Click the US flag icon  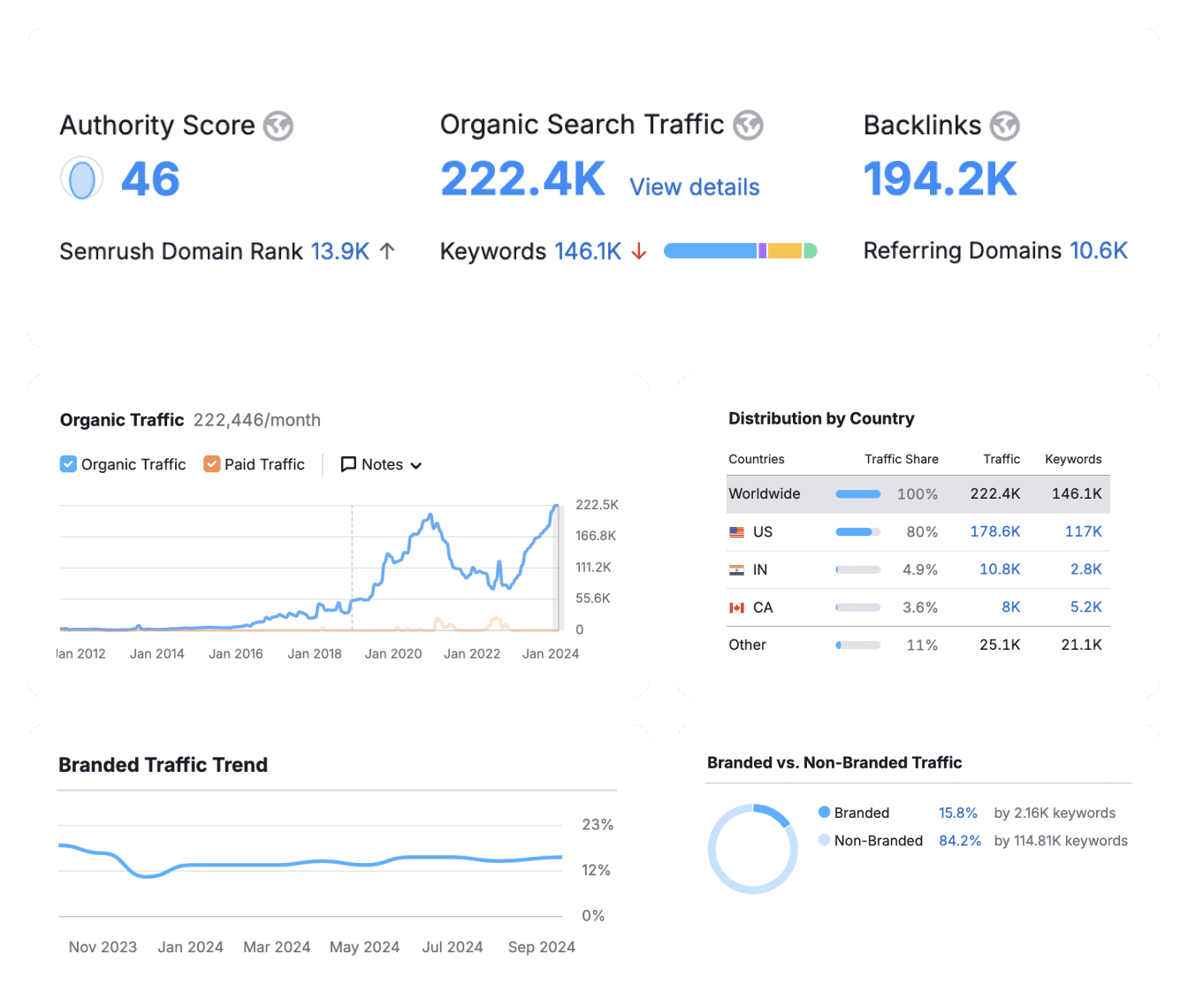coord(736,532)
